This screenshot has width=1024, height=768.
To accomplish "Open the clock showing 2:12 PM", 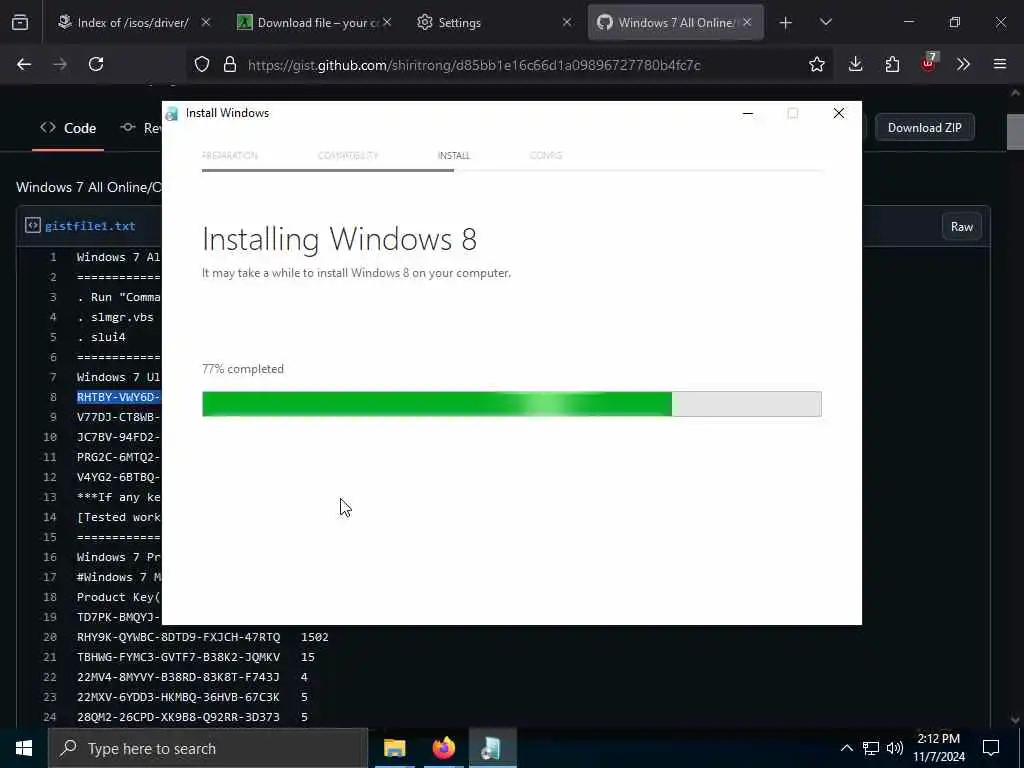I will click(938, 748).
